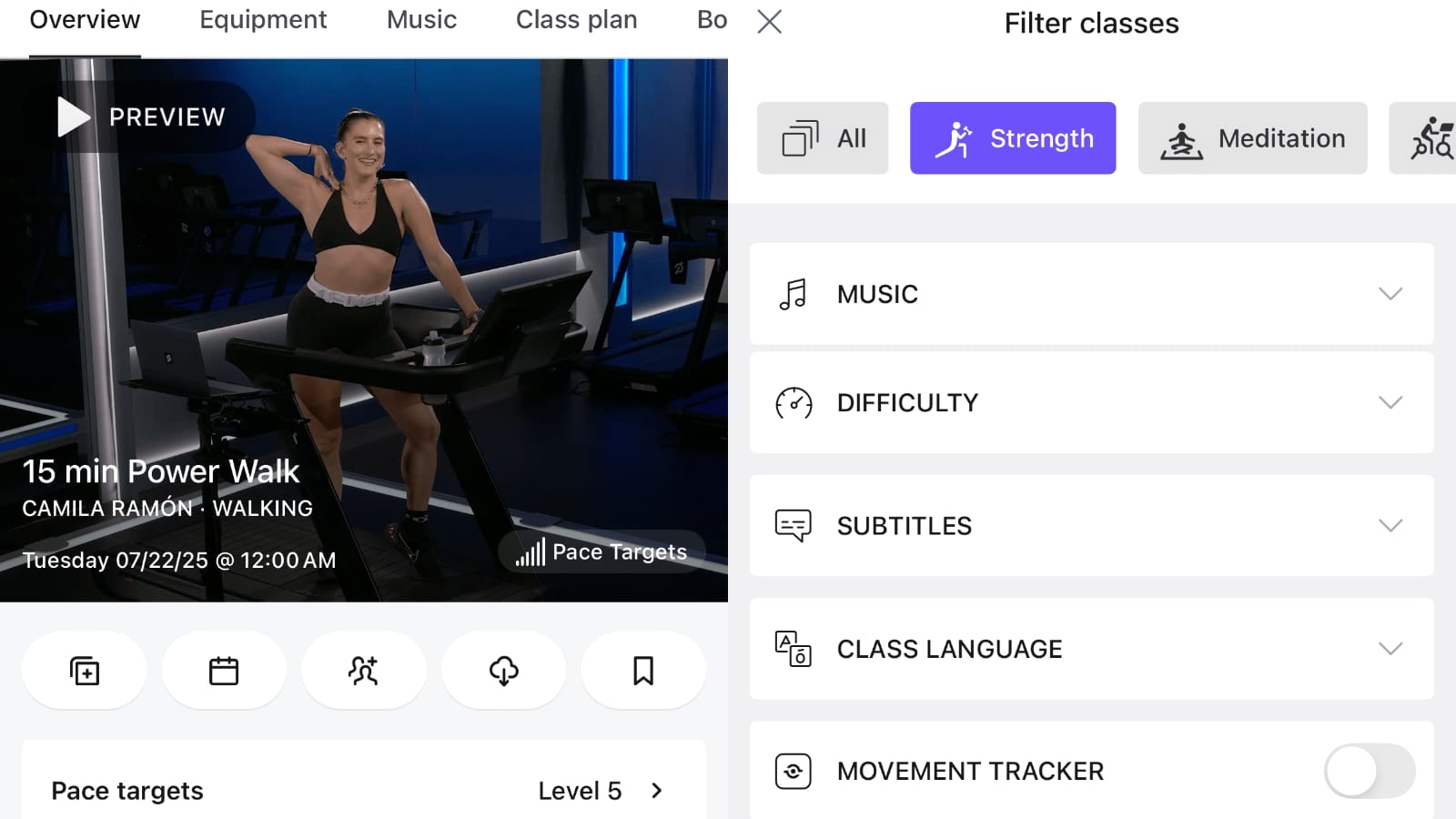Select the Strength class filter
This screenshot has height=819, width=1456.
[x=1013, y=138]
